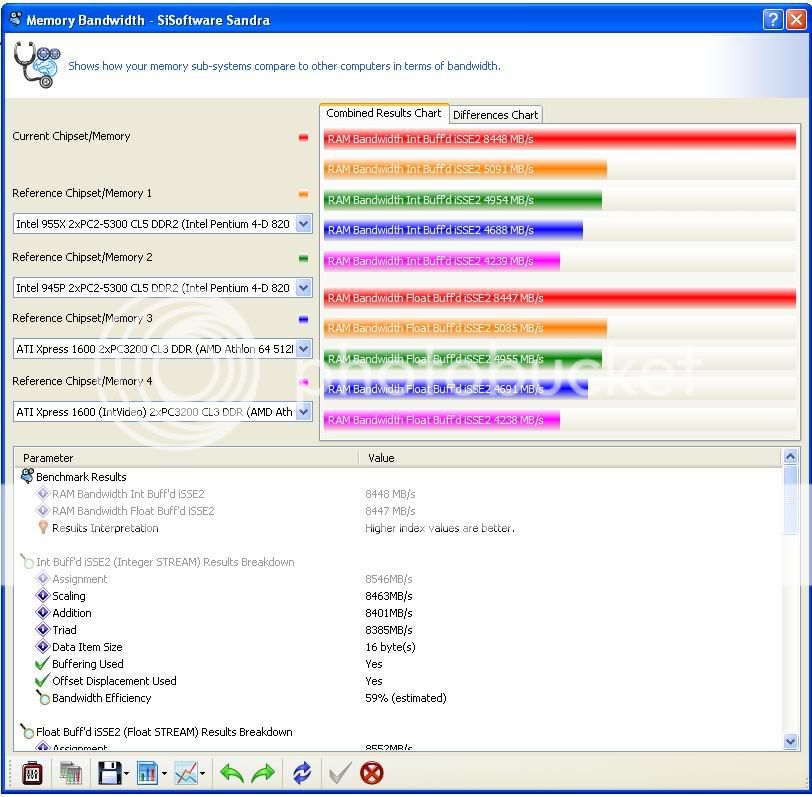Click the title bar Help question mark
Image resolution: width=812 pixels, height=797 pixels.
point(773,20)
